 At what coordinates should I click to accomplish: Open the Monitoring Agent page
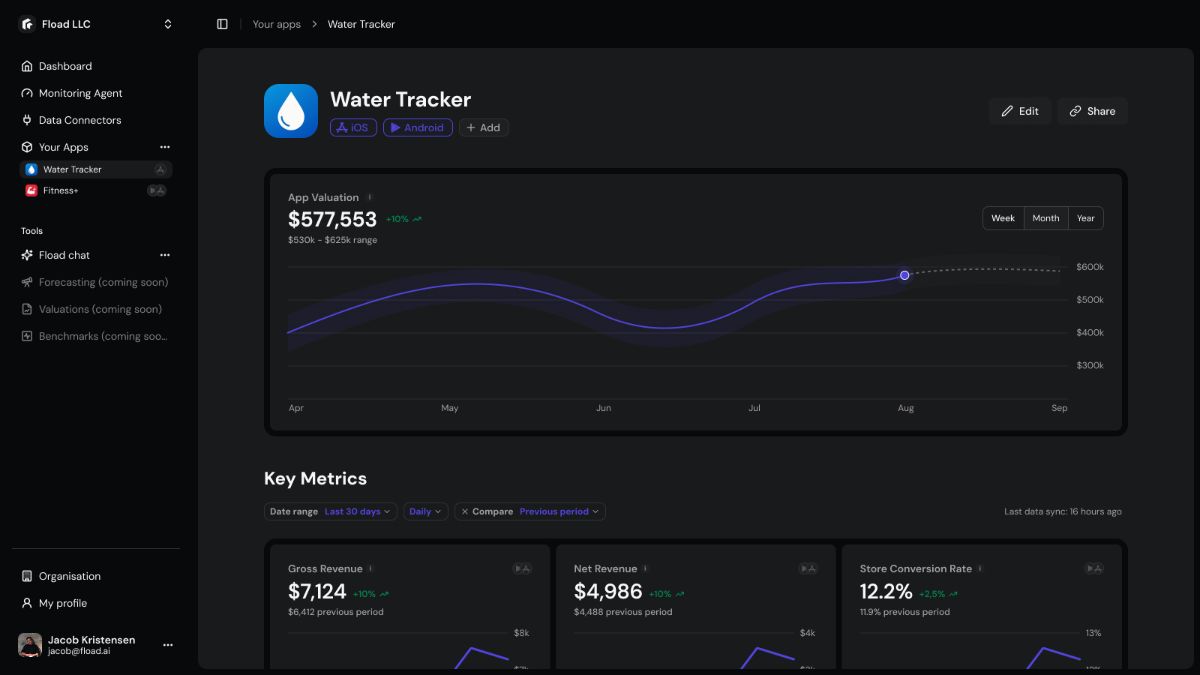tap(80, 93)
